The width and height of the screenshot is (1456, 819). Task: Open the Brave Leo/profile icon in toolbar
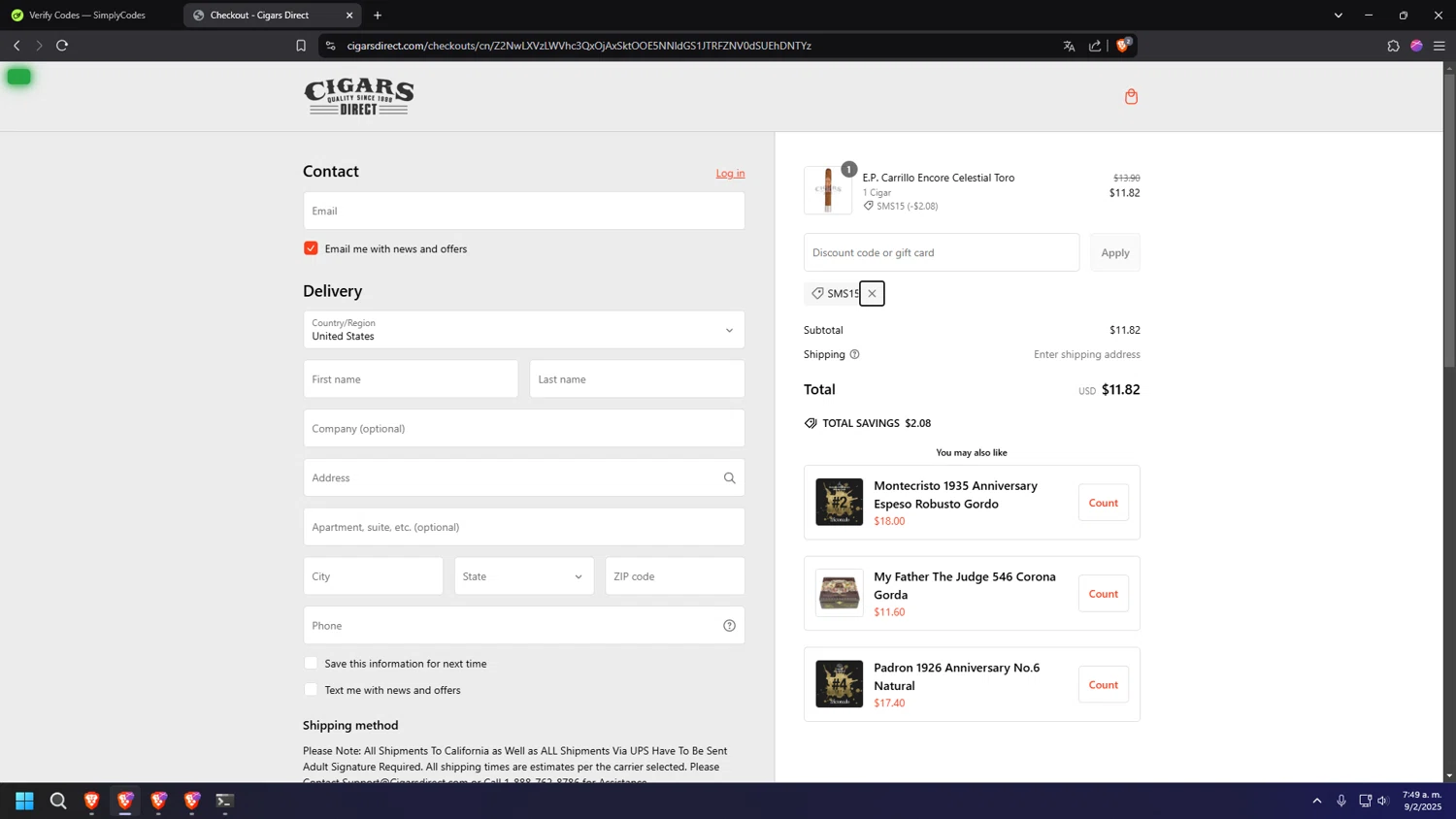coord(1416,46)
